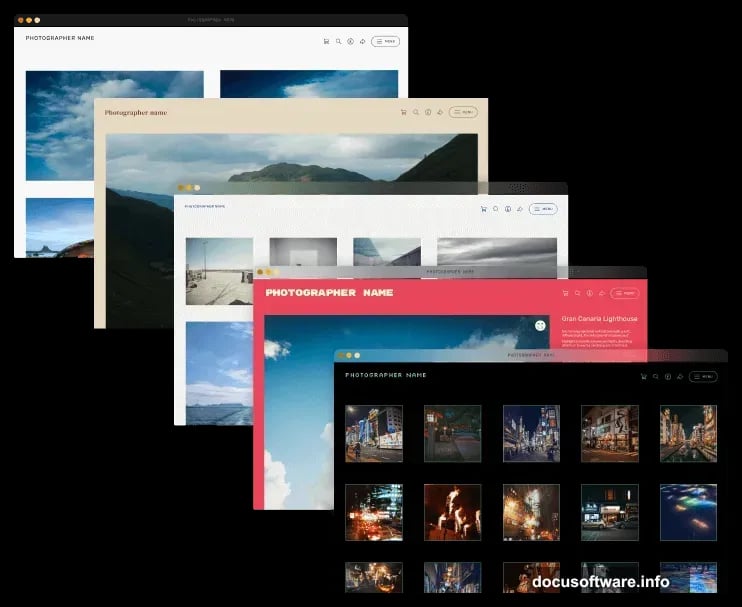Image resolution: width=742 pixels, height=607 pixels.
Task: Open the Menu button in red window
Action: click(x=625, y=293)
